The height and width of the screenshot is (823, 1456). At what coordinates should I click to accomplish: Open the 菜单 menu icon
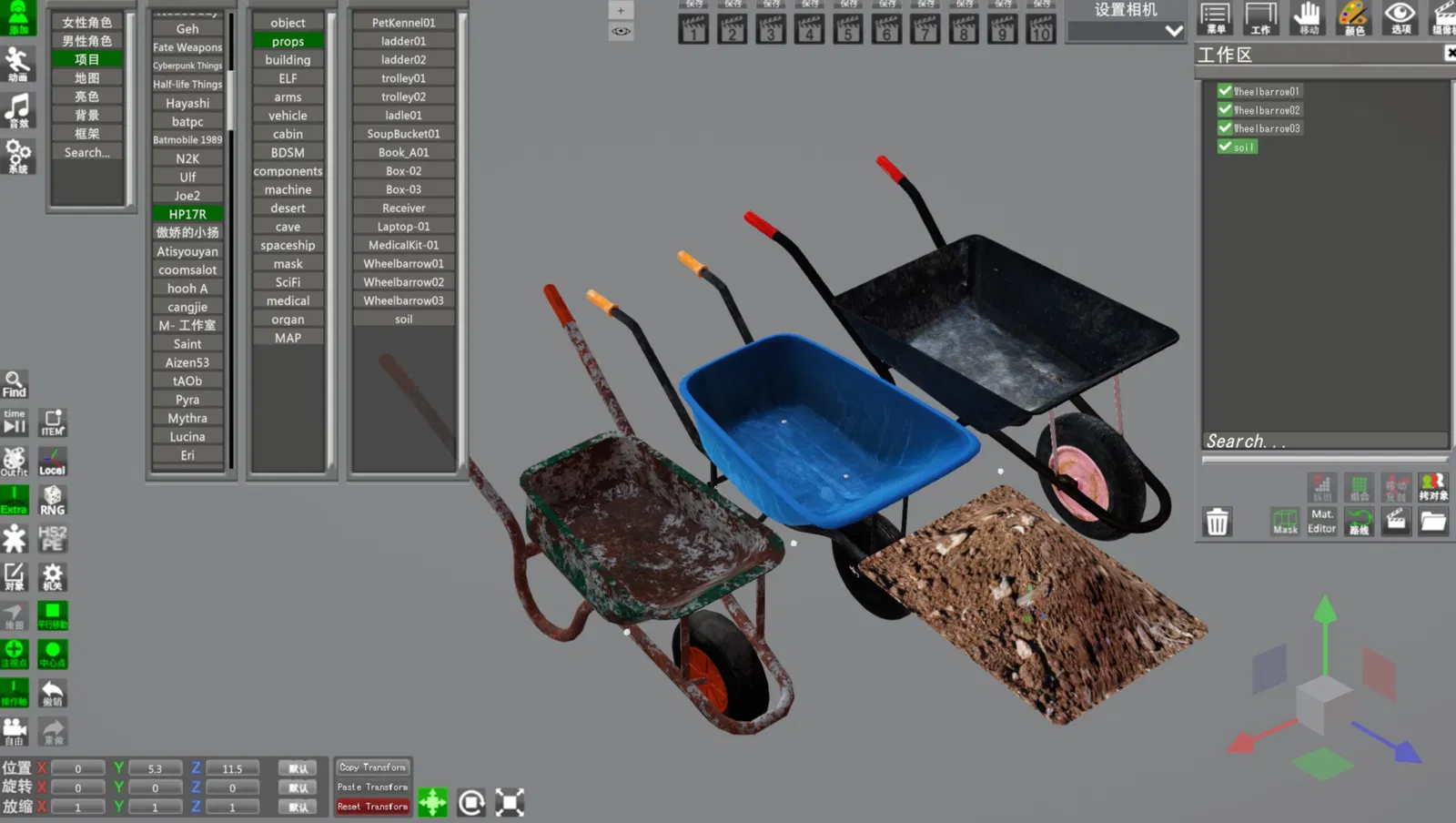[x=1215, y=17]
